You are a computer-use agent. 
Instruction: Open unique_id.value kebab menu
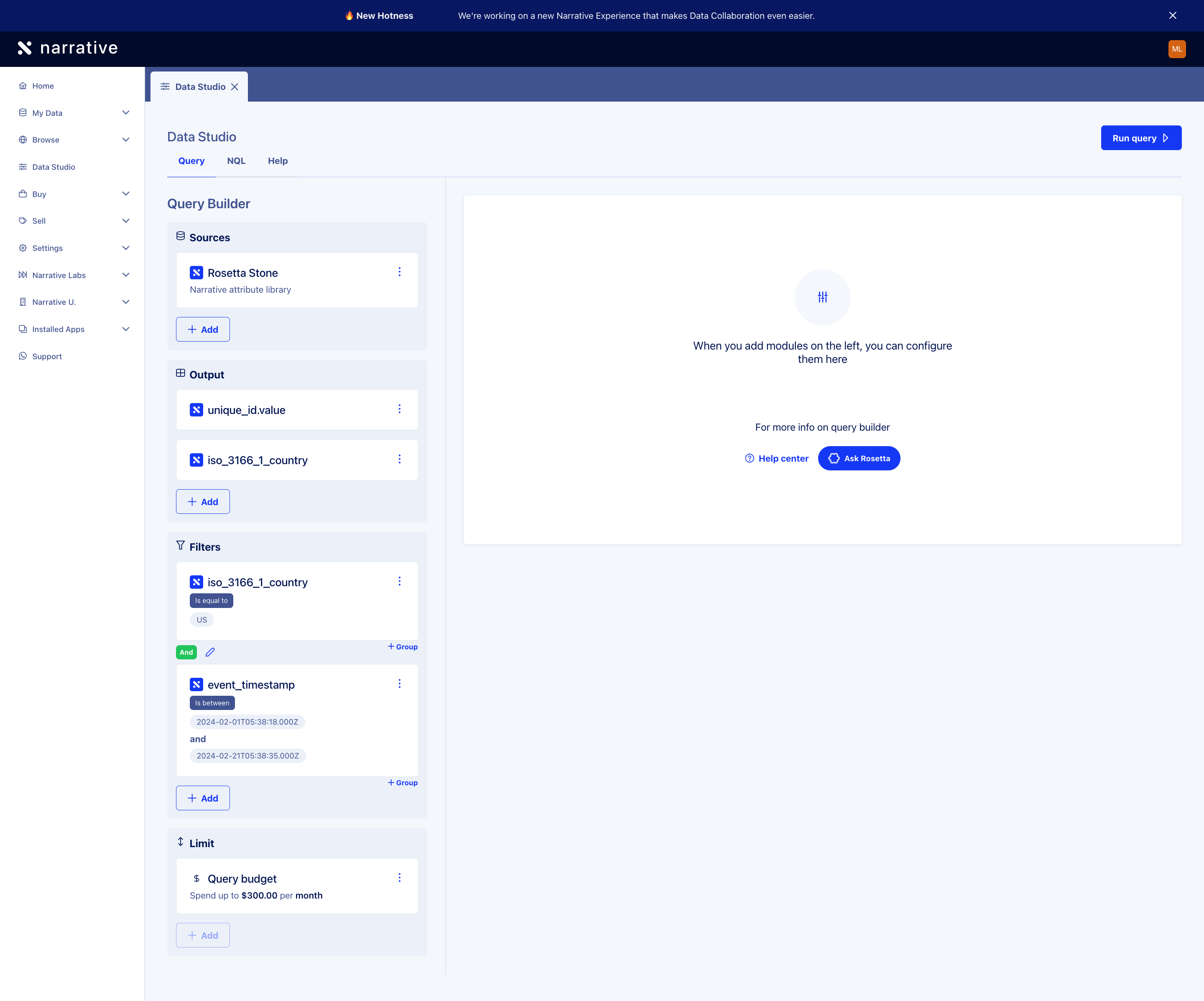400,409
